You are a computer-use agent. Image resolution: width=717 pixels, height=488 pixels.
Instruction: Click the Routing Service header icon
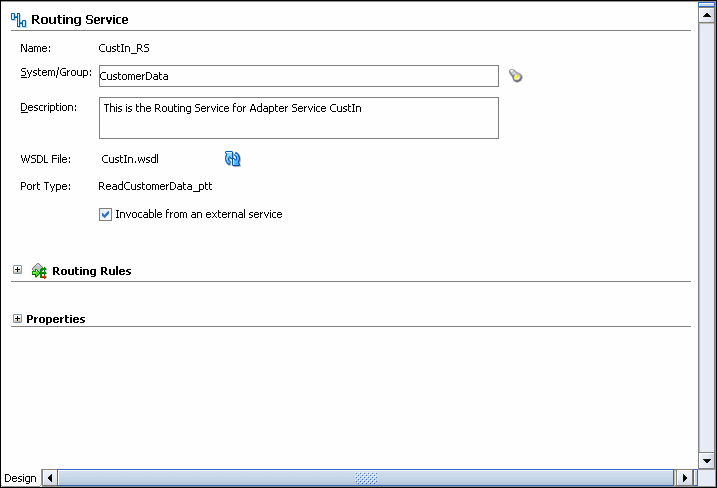19,20
